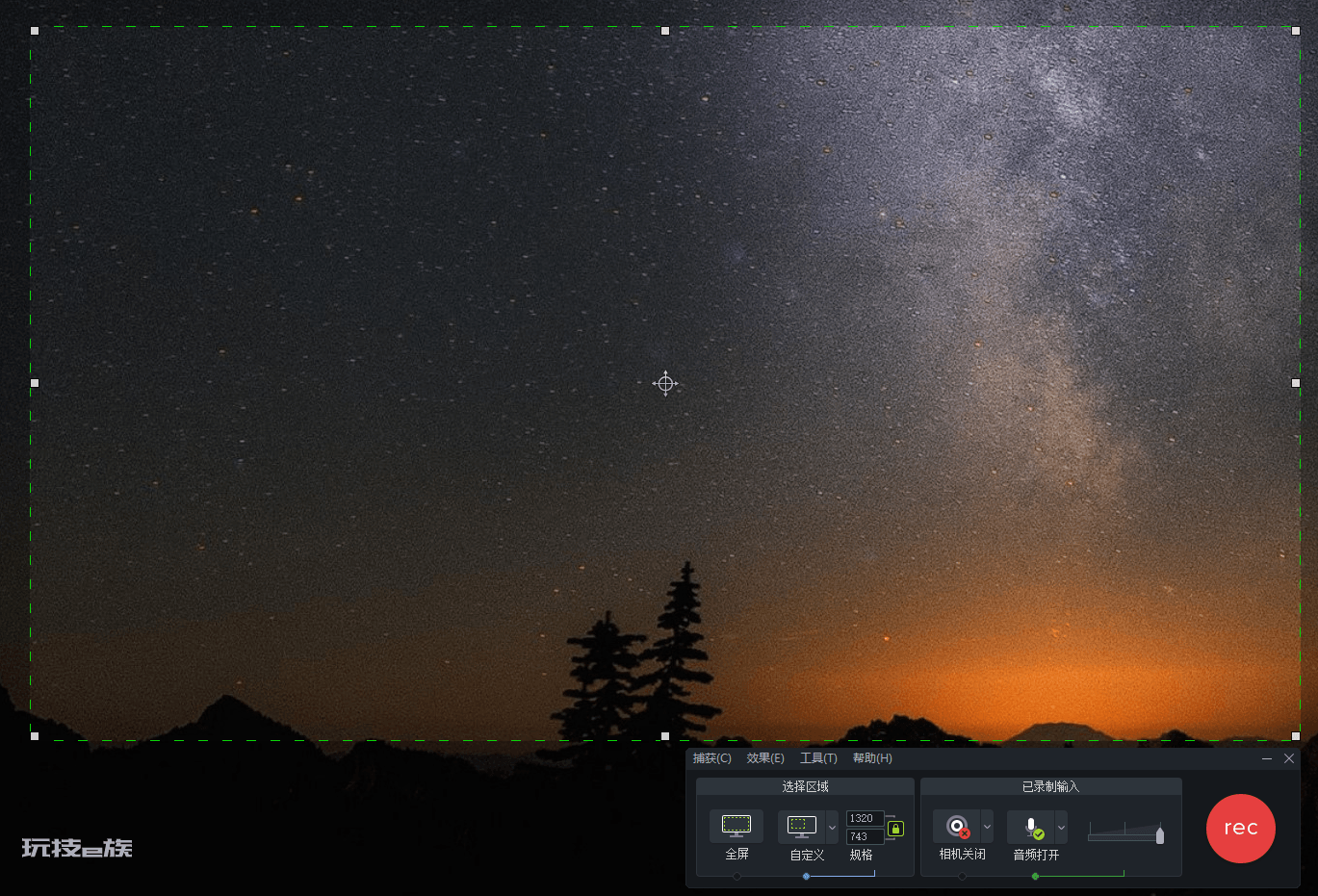Click the top-left selection corner handle
The height and width of the screenshot is (896, 1318).
click(35, 31)
